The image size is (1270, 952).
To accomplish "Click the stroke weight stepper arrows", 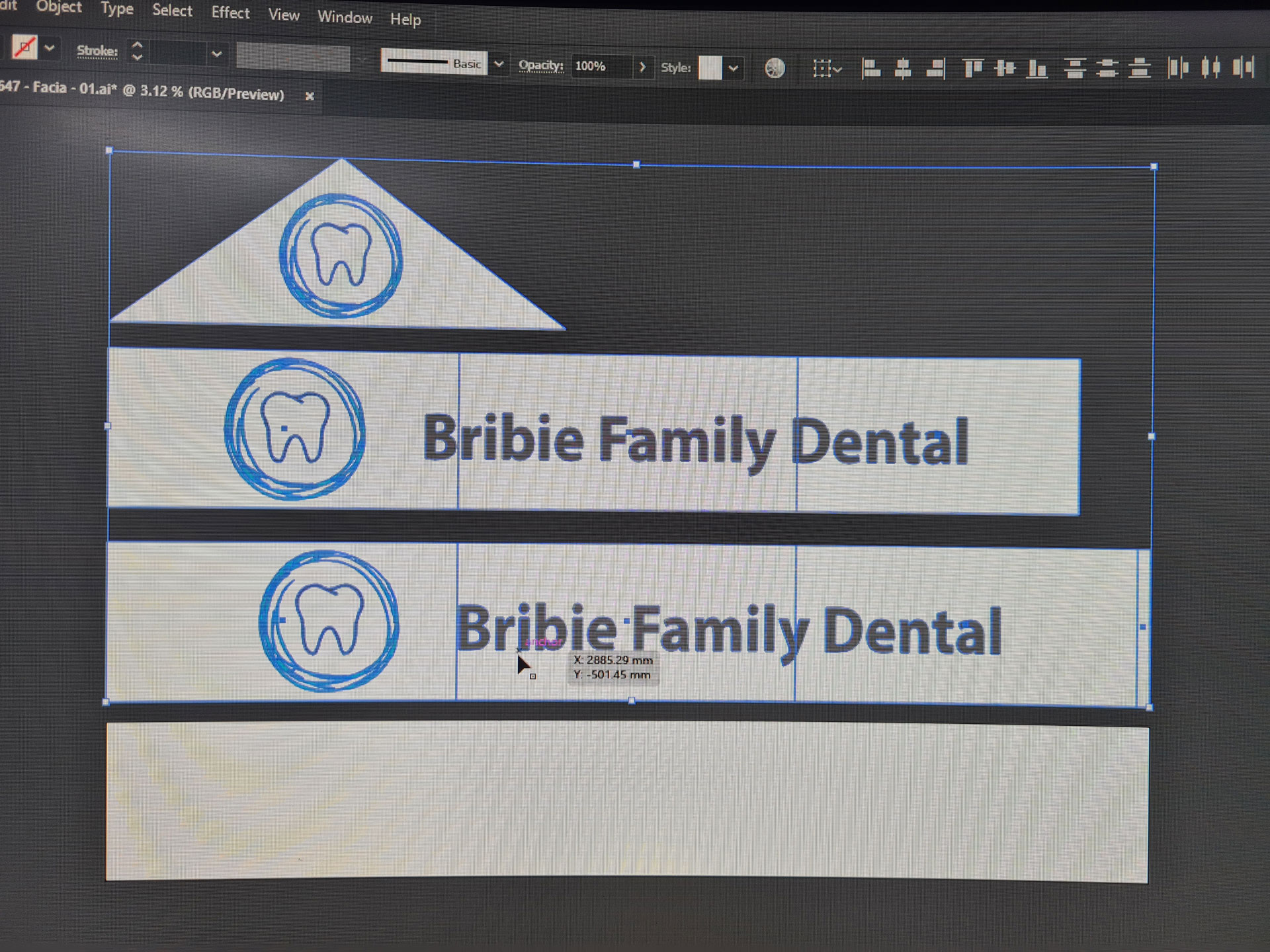I will tap(137, 52).
